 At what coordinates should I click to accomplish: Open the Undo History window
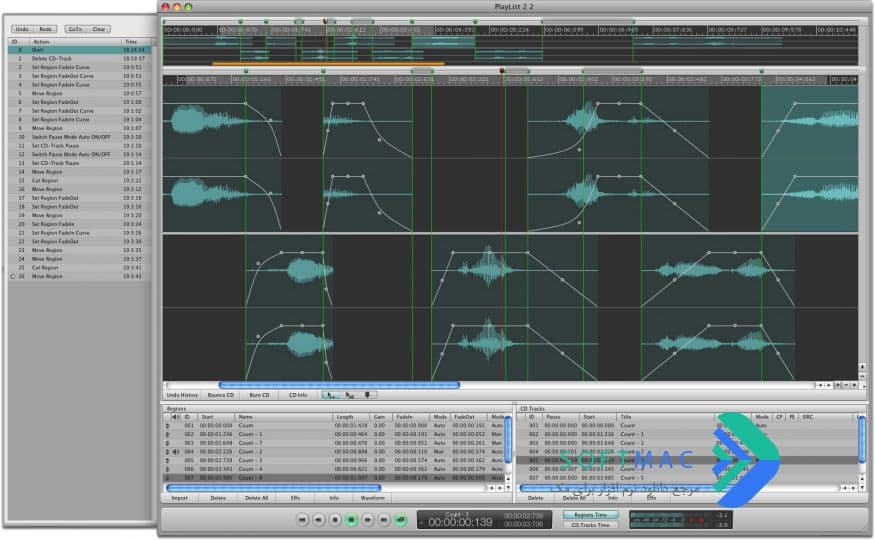coord(182,395)
